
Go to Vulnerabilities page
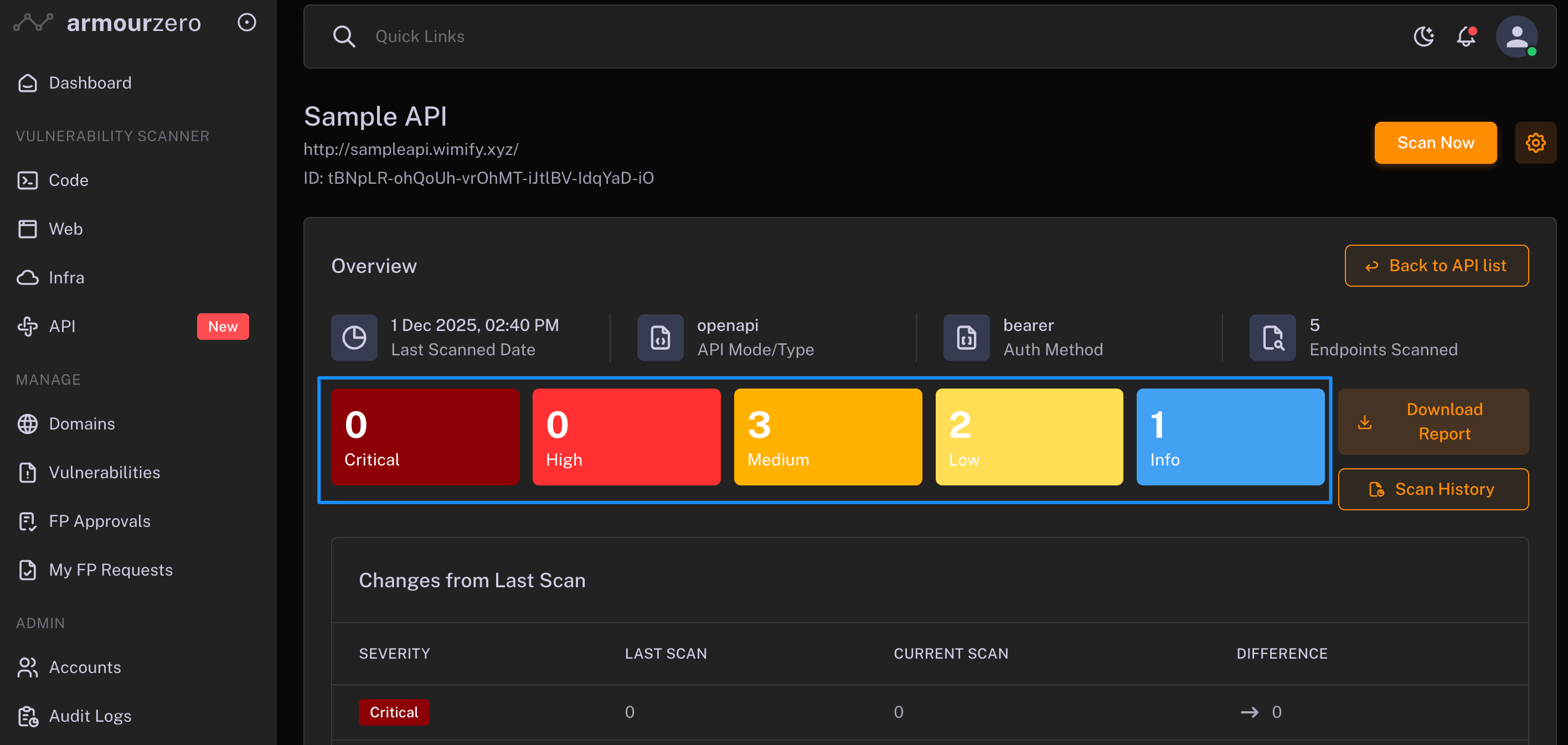tap(104, 472)
